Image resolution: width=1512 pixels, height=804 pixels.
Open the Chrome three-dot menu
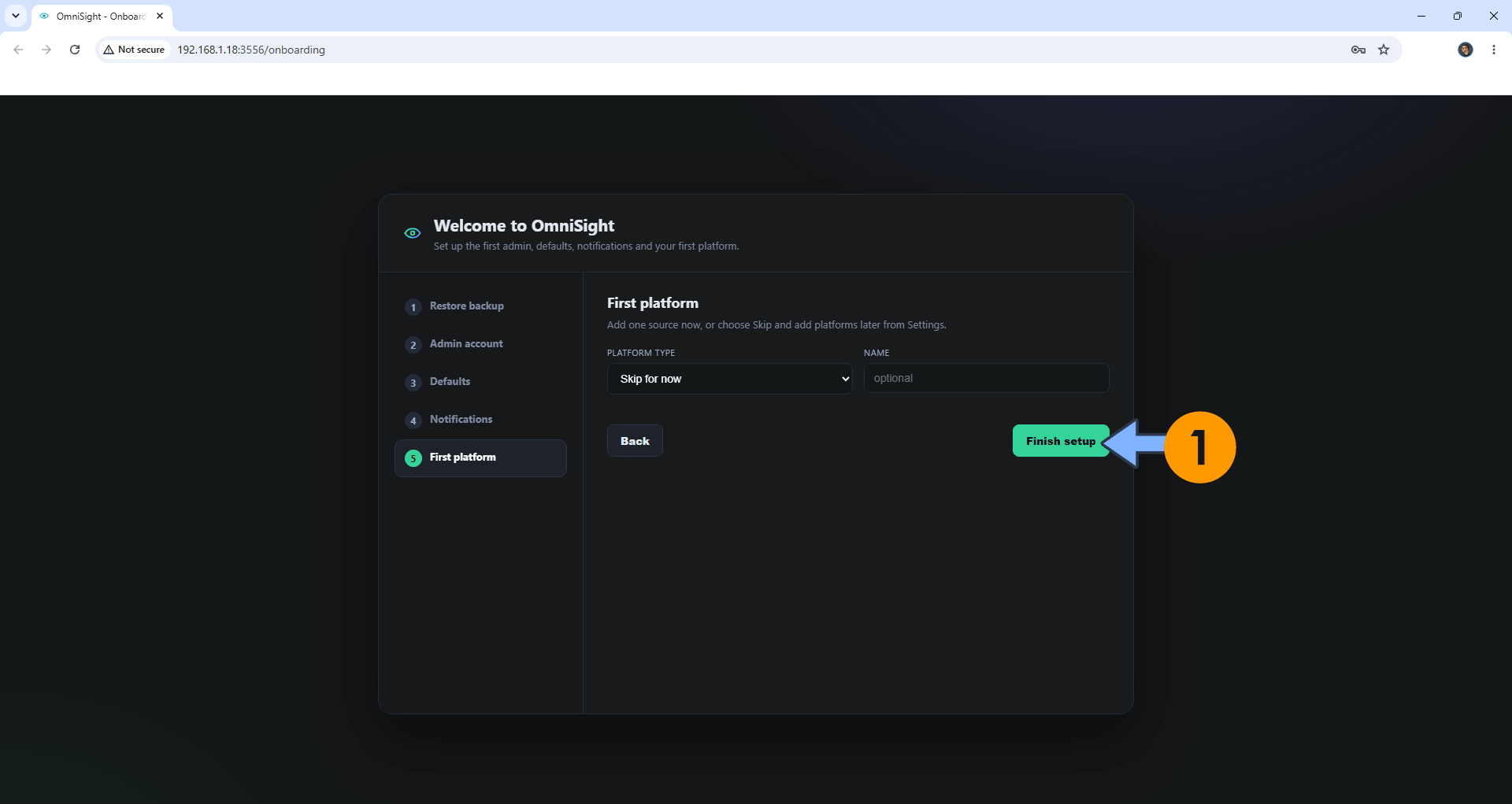[1494, 50]
